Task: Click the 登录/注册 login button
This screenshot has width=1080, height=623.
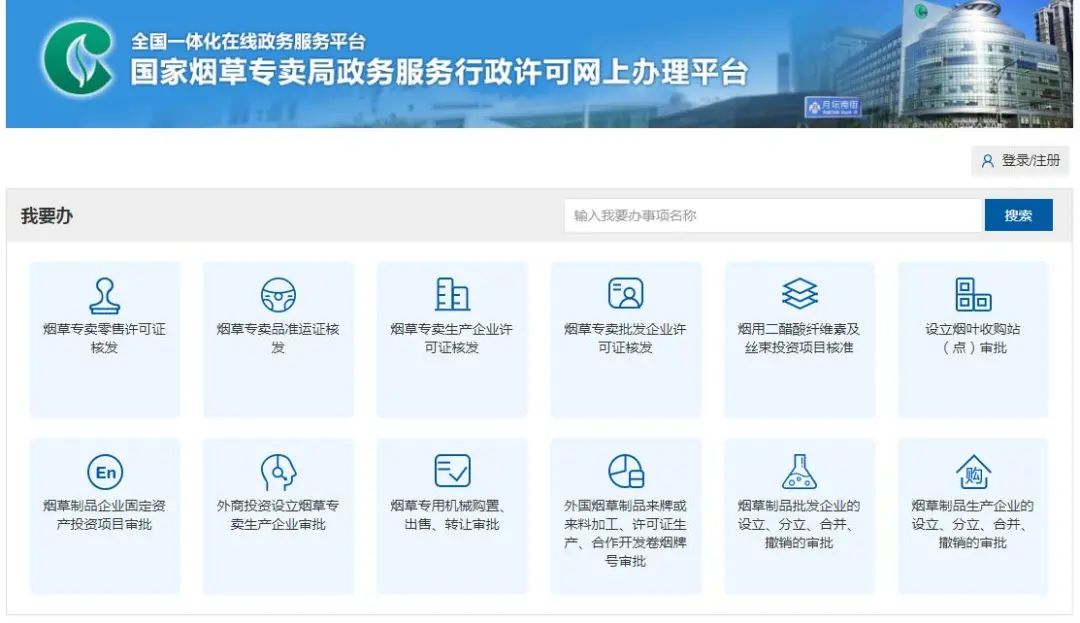Action: pyautogui.click(x=1020, y=161)
